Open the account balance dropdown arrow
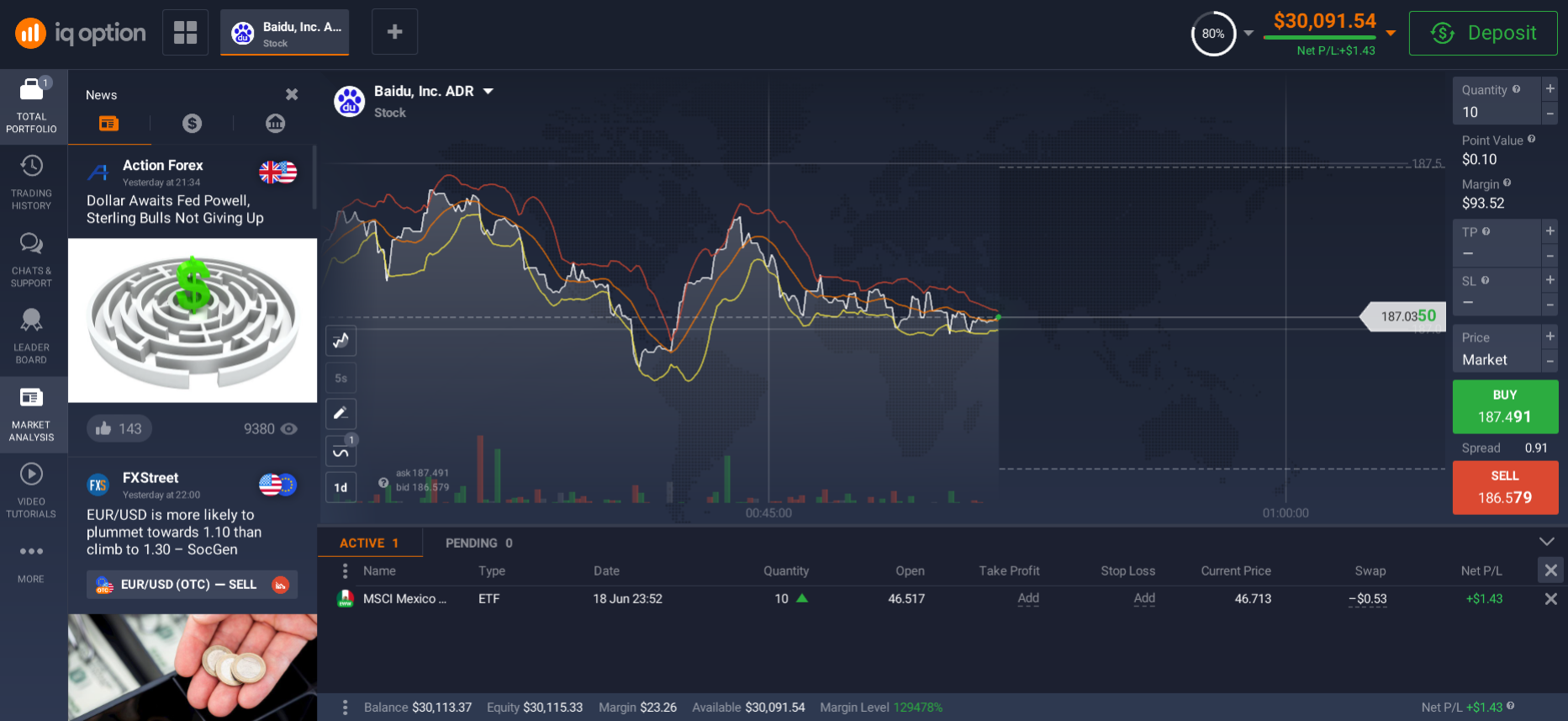This screenshot has width=1568, height=721. point(1391,34)
